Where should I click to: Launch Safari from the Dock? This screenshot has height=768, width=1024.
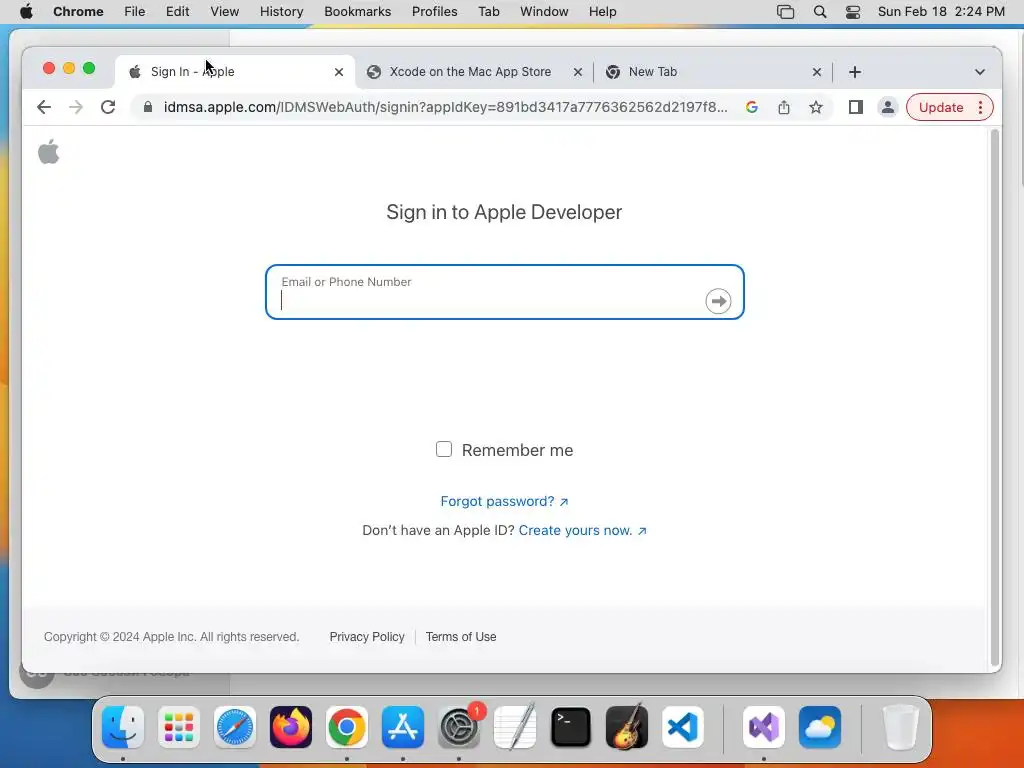point(234,727)
